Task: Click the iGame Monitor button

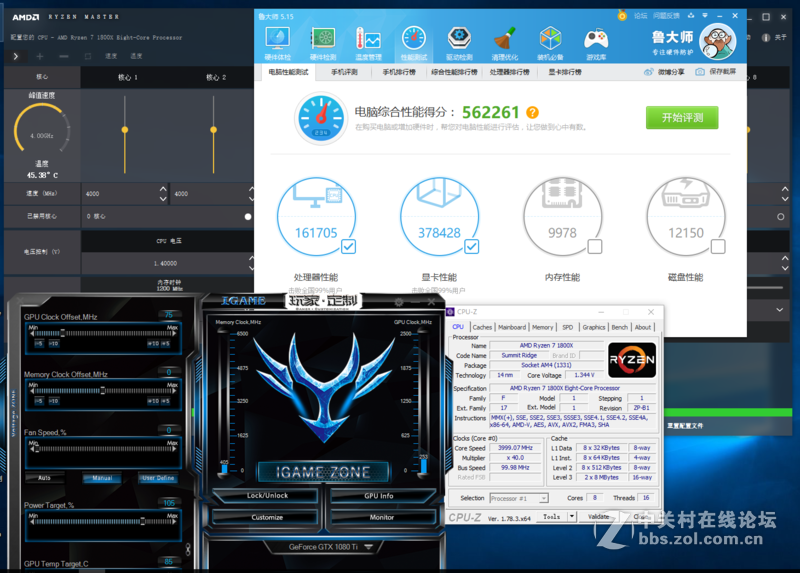Action: click(x=382, y=517)
